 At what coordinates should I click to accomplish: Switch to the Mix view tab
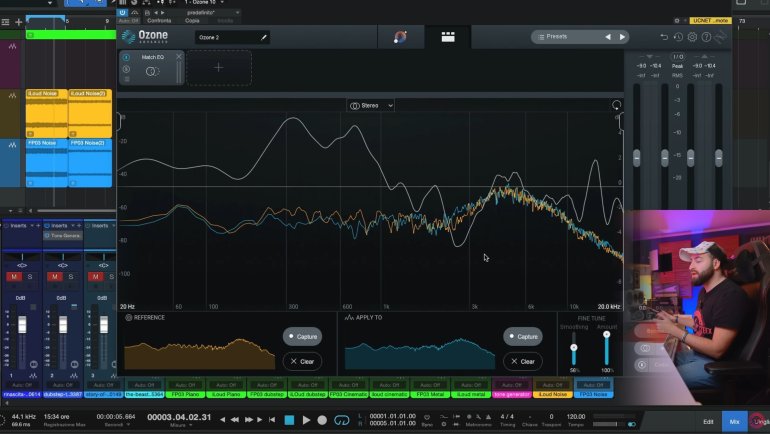click(x=735, y=421)
